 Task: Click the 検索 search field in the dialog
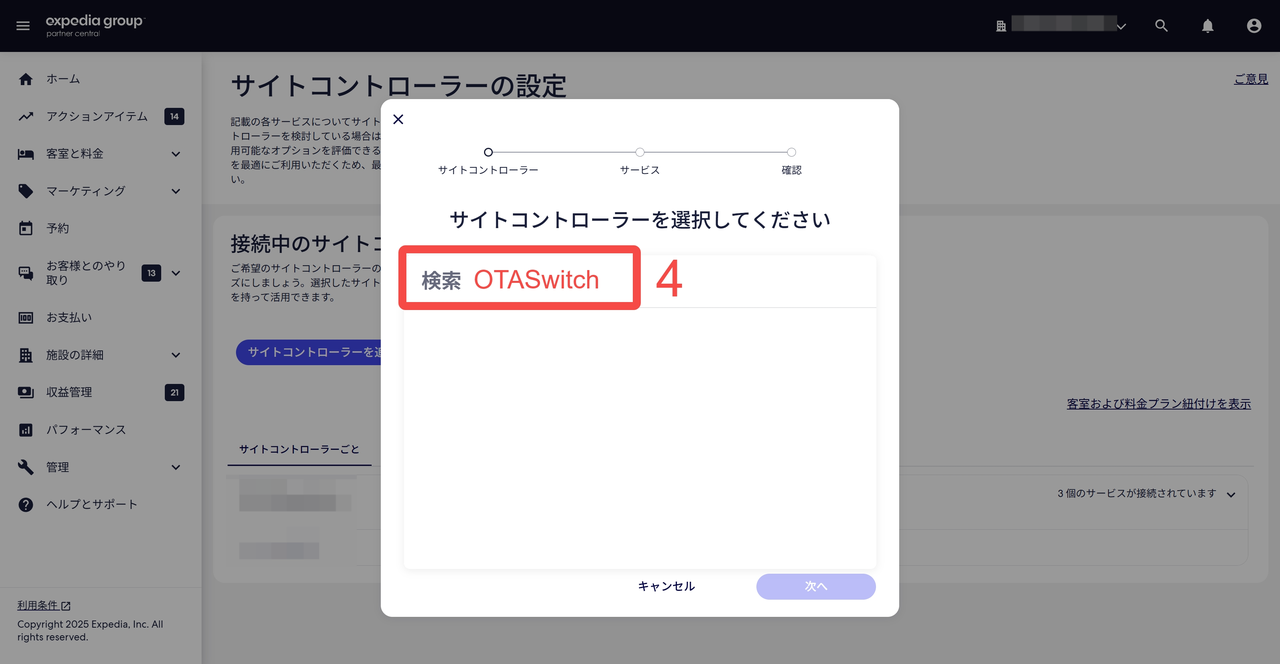640,281
